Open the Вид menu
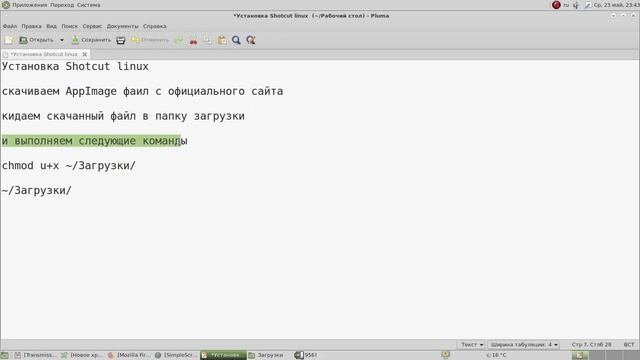This screenshot has height=360, width=640. point(51,26)
